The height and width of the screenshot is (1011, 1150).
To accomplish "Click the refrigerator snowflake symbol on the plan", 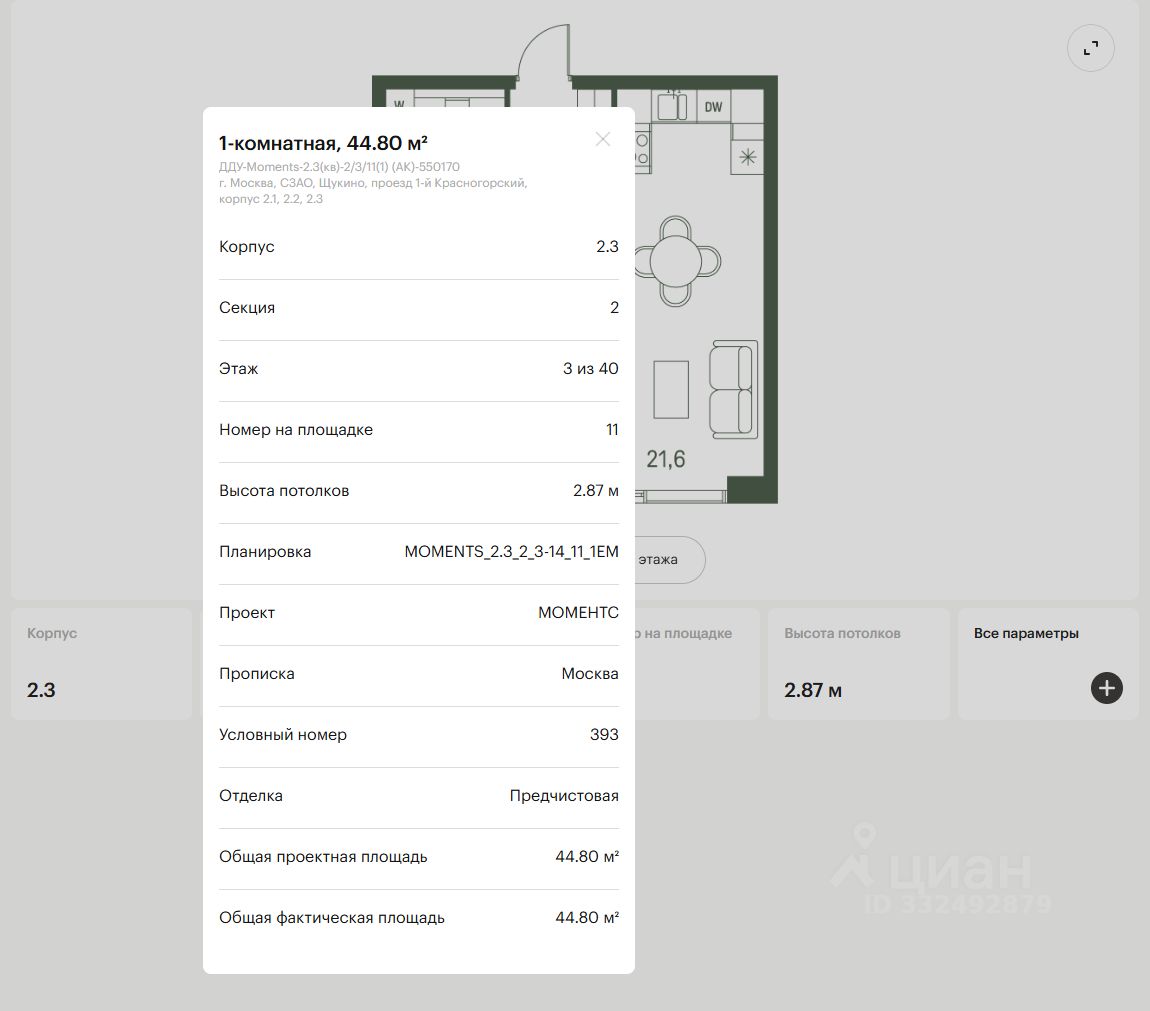I will [747, 157].
